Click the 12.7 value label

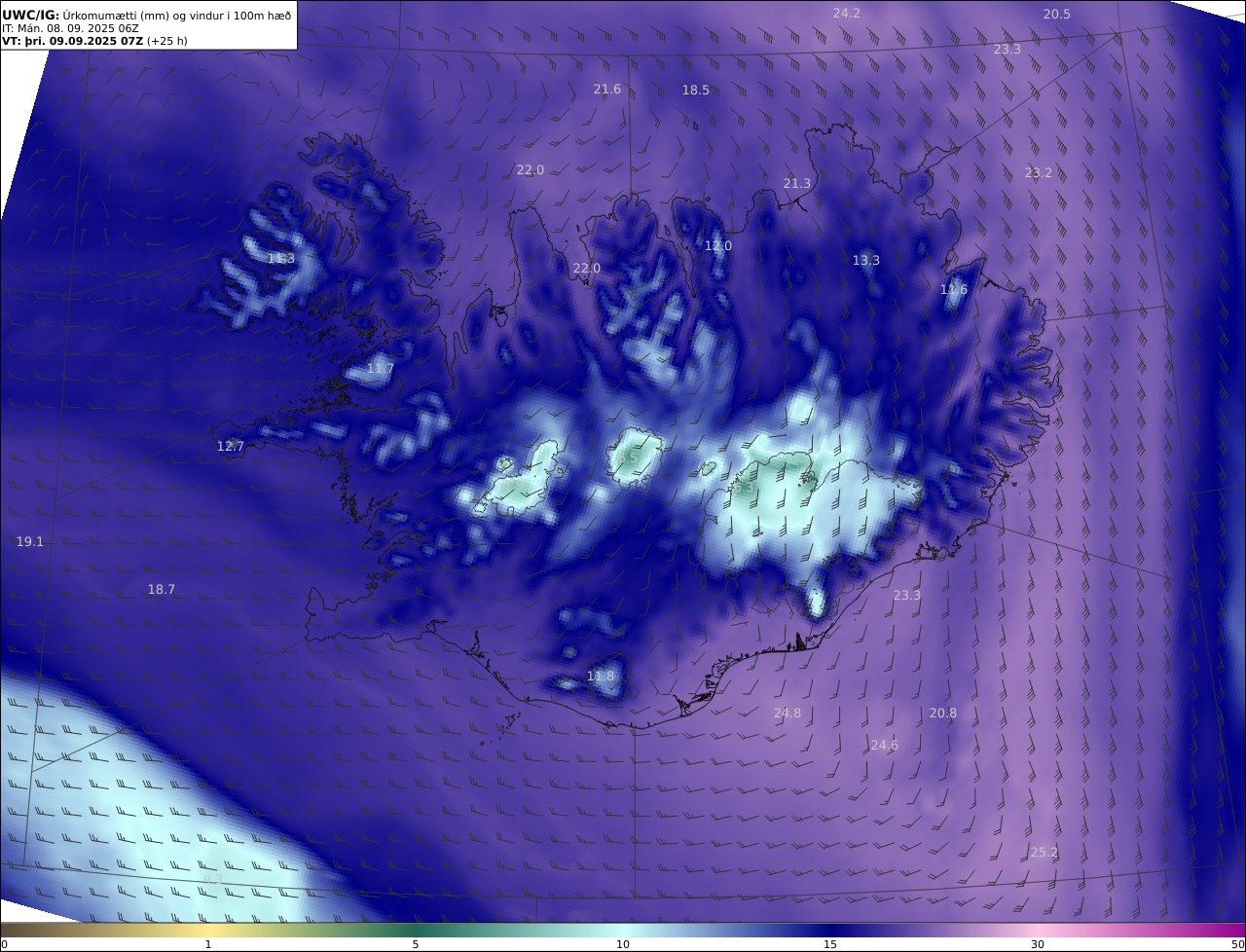[230, 446]
